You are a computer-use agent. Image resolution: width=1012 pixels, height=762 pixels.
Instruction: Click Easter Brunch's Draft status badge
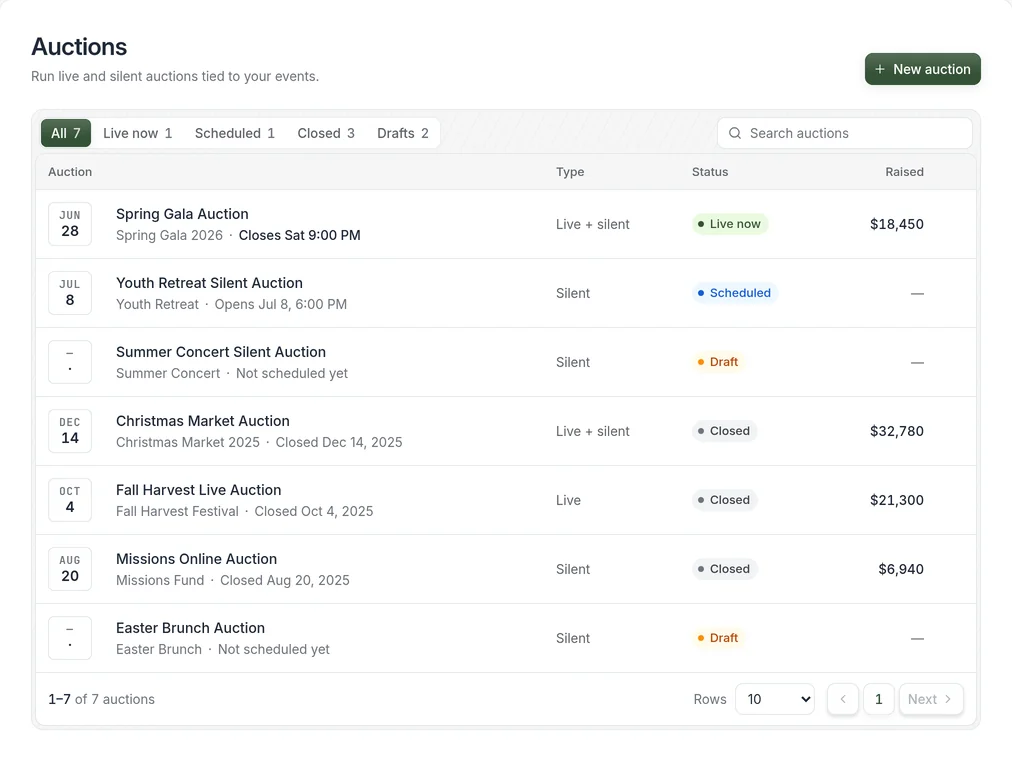click(718, 638)
